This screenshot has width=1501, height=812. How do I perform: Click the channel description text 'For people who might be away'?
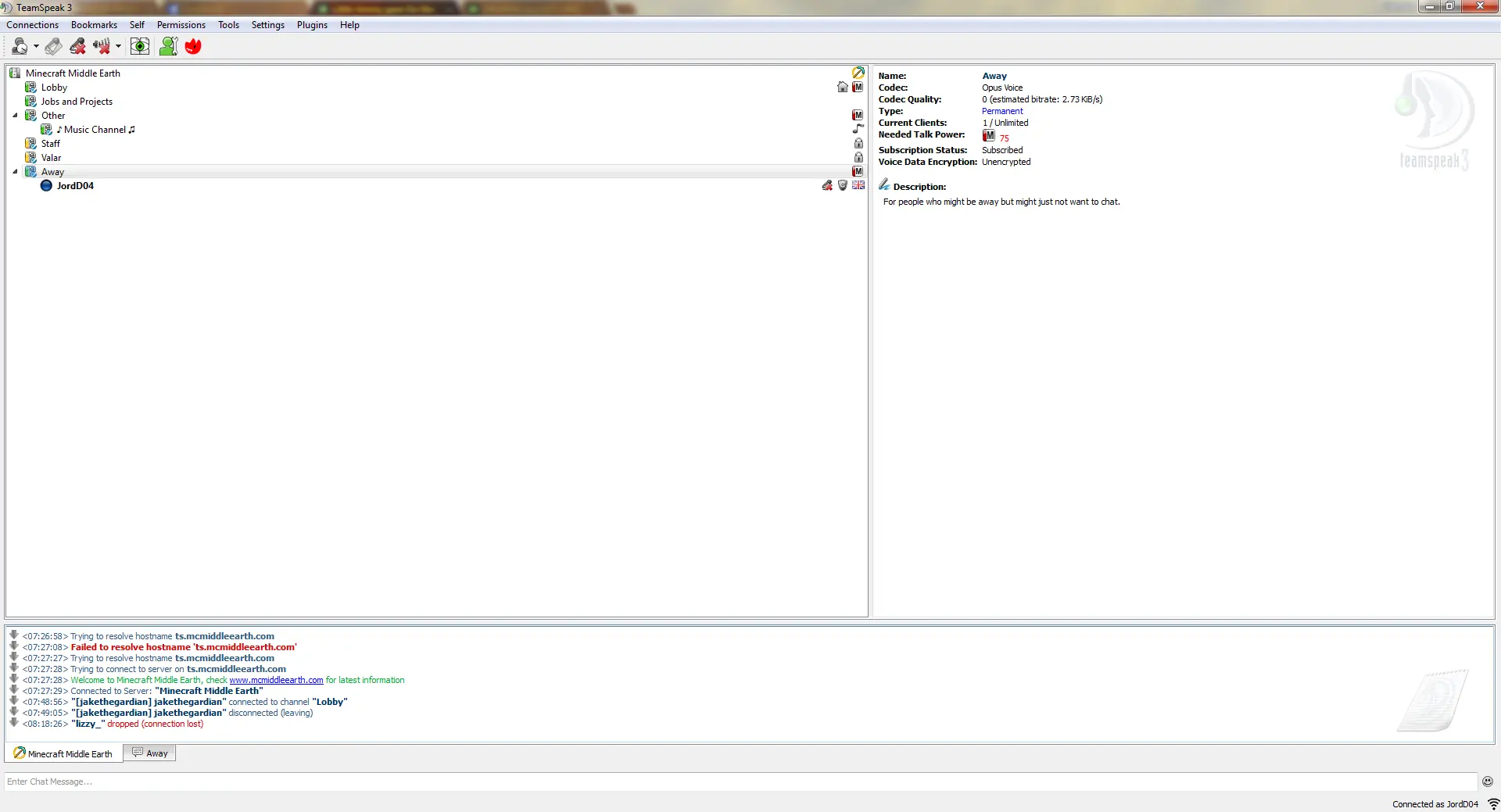[x=1001, y=202]
